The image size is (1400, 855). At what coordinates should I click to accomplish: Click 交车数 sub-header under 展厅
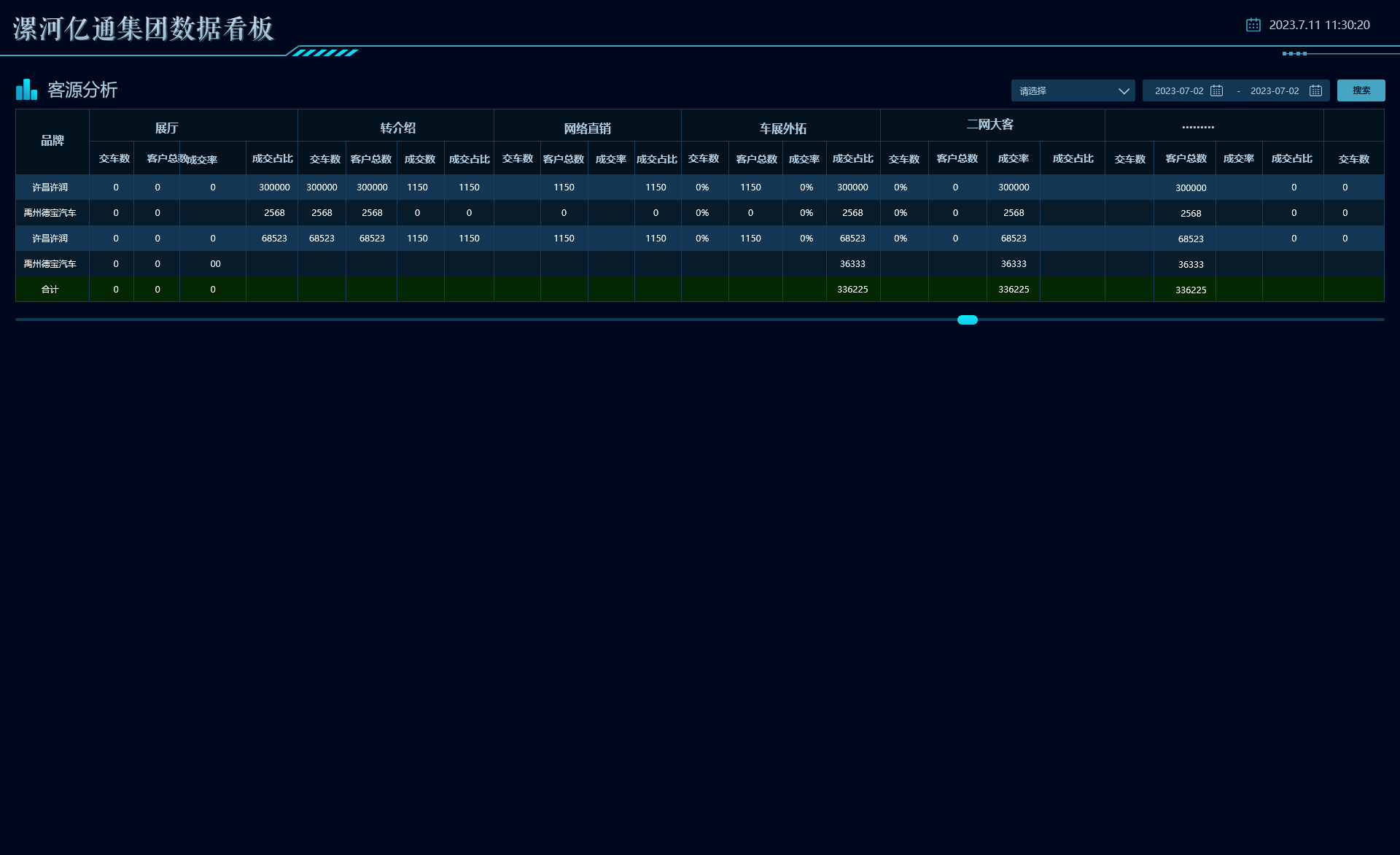tap(114, 158)
